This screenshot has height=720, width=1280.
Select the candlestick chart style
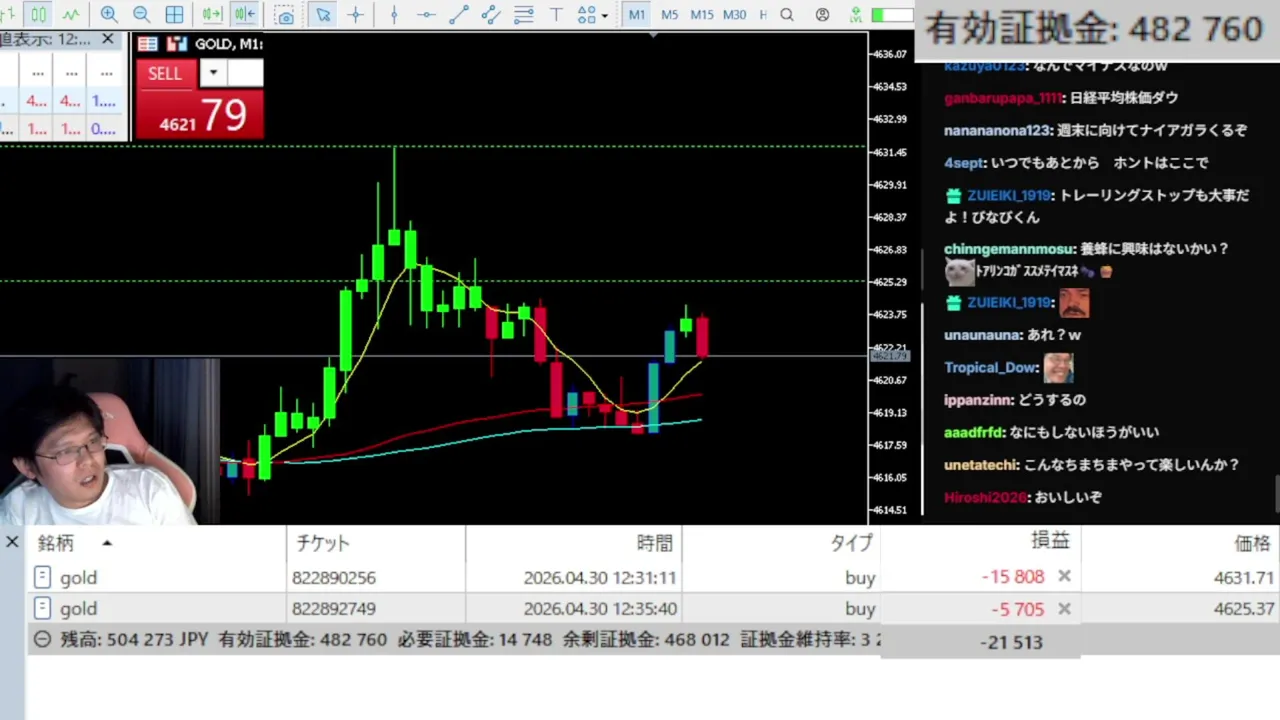click(x=38, y=14)
